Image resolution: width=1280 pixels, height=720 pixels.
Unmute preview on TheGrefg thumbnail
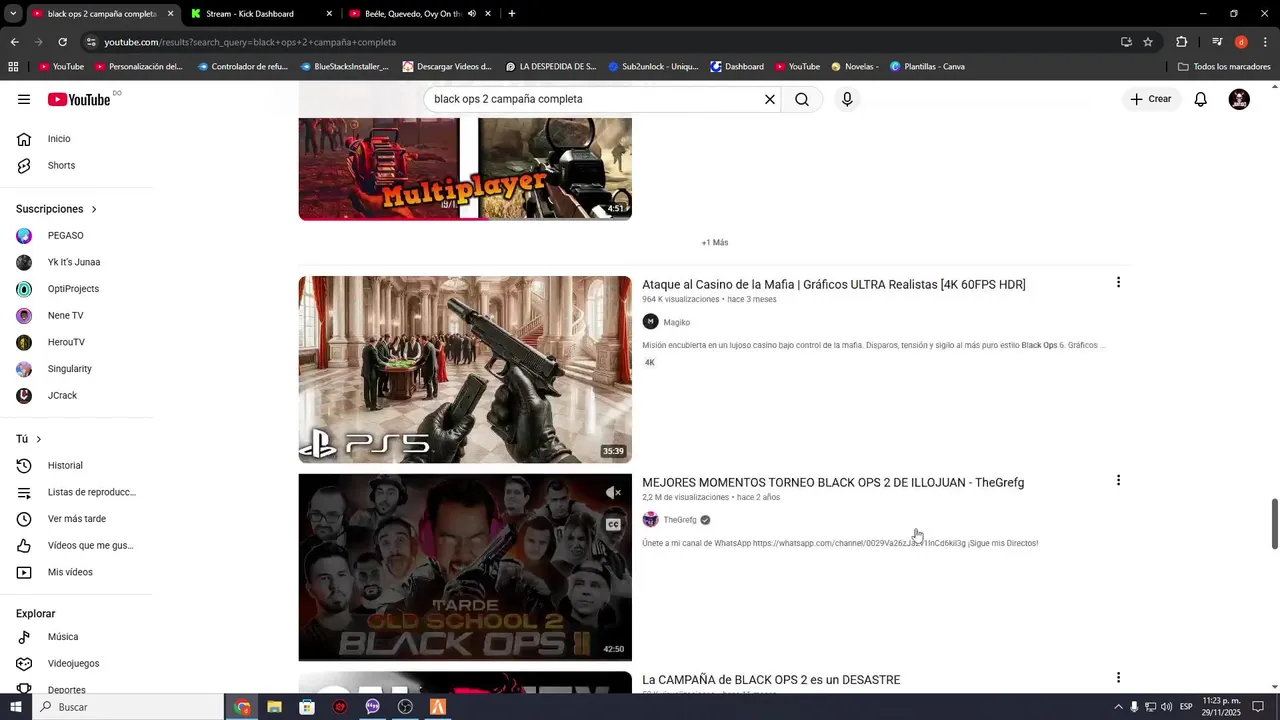(614, 493)
